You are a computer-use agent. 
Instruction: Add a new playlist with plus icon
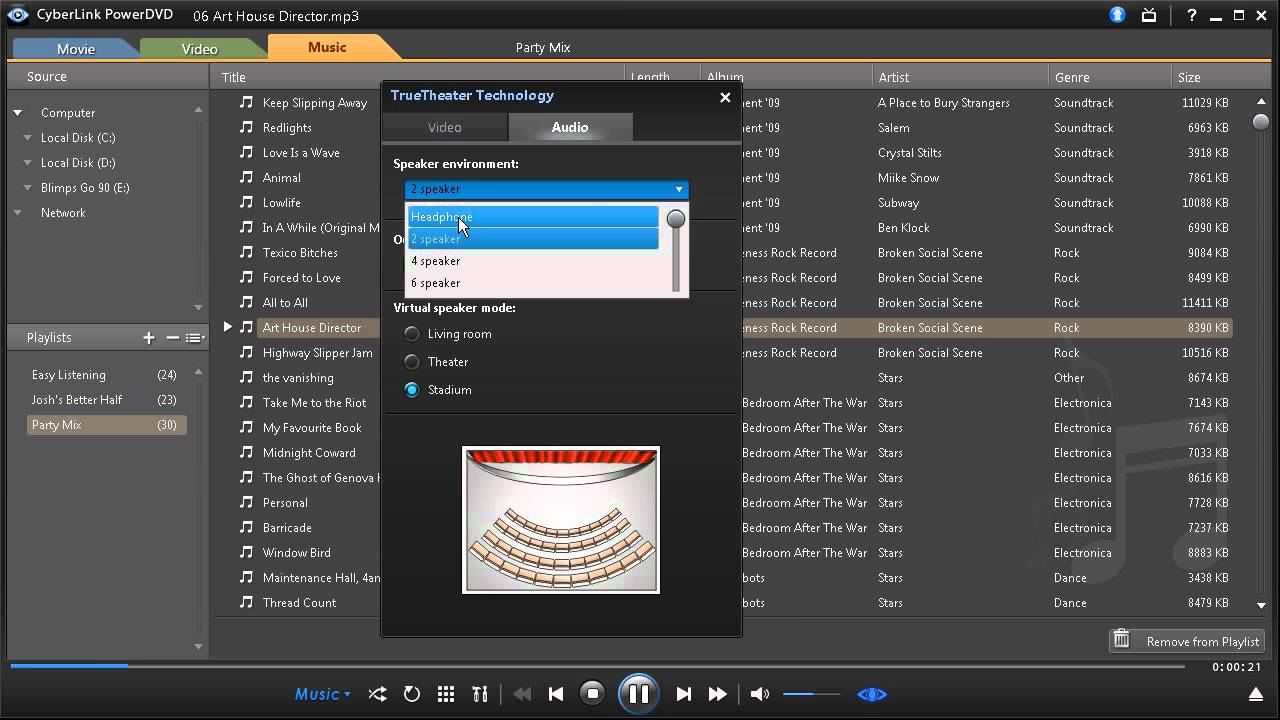pyautogui.click(x=149, y=338)
